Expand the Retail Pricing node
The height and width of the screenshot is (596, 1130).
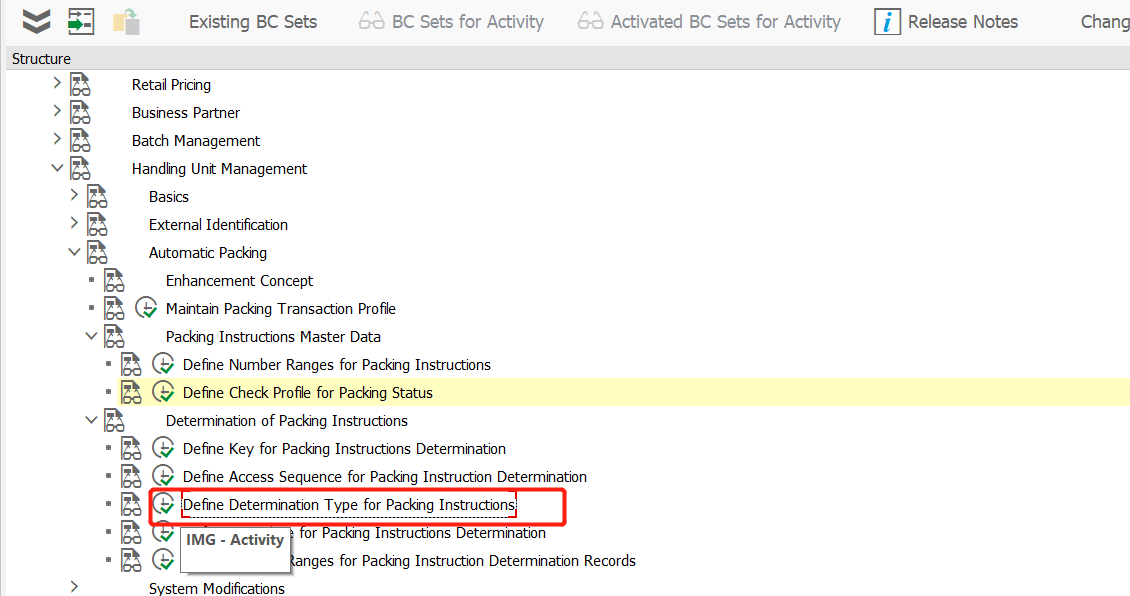coord(57,84)
